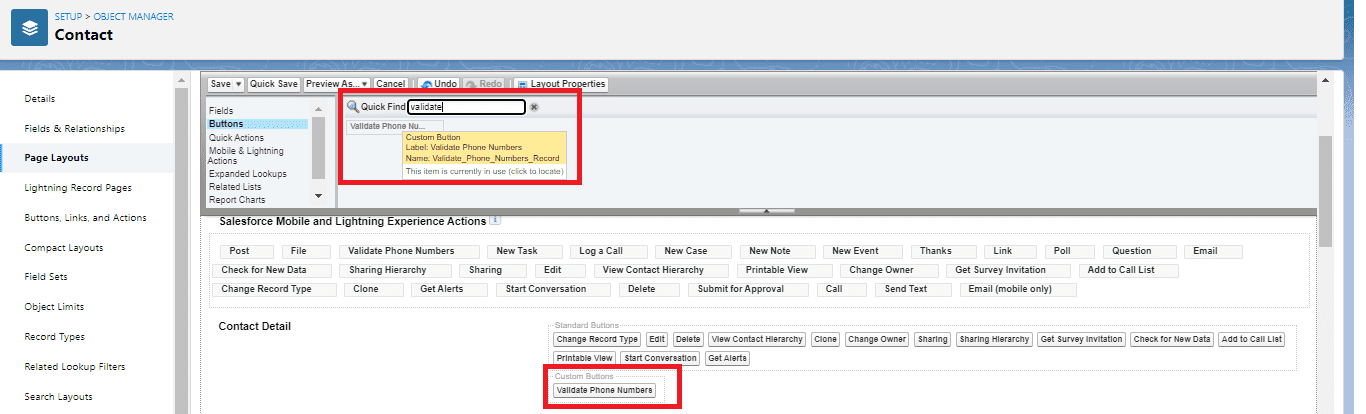This screenshot has width=1366, height=414.
Task: Select Related Lists palette category
Action: [x=234, y=186]
